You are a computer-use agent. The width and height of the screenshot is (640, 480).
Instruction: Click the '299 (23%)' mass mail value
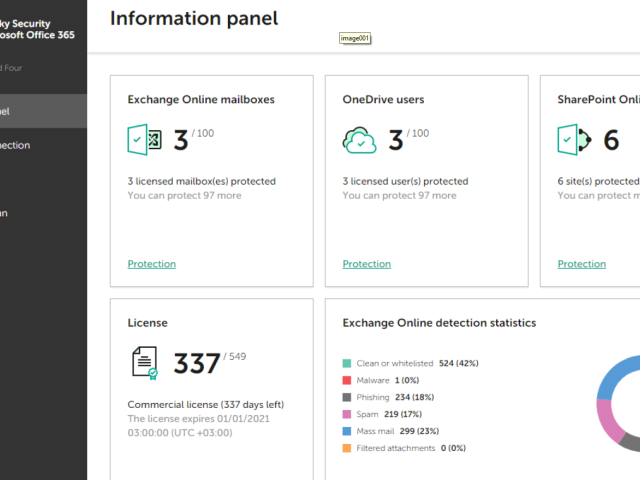coord(419,431)
